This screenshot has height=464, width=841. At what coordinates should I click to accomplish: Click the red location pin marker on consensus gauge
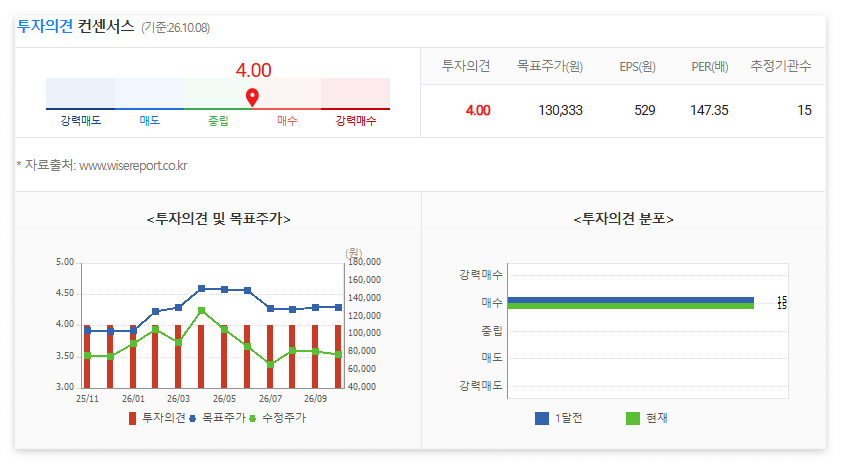[x=252, y=98]
